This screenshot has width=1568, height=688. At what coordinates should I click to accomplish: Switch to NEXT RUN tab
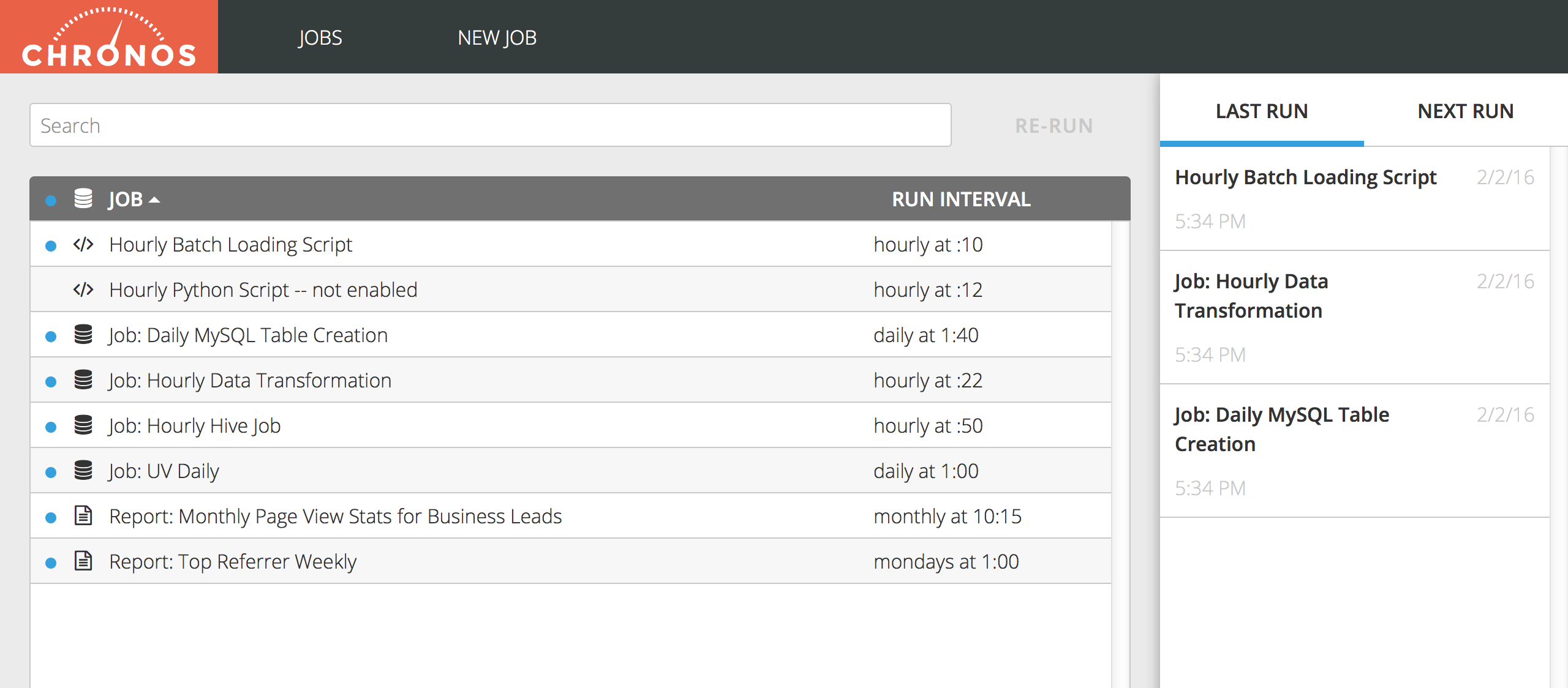click(x=1465, y=111)
